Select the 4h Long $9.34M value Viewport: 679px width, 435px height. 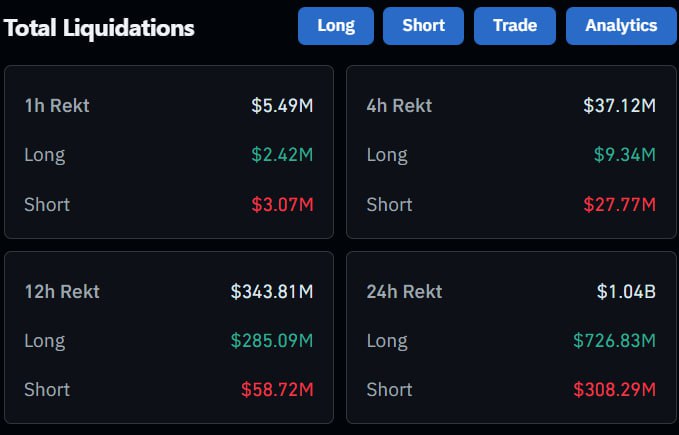(624, 155)
